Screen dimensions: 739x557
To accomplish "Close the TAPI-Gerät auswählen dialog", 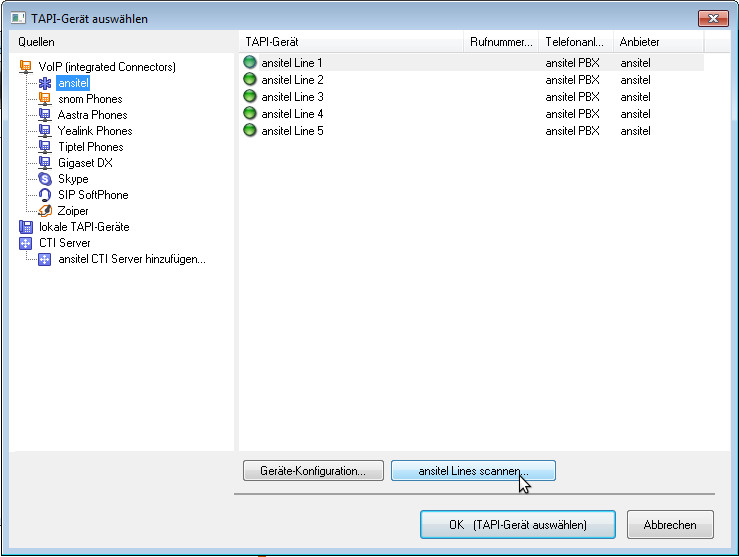I will (713, 18).
